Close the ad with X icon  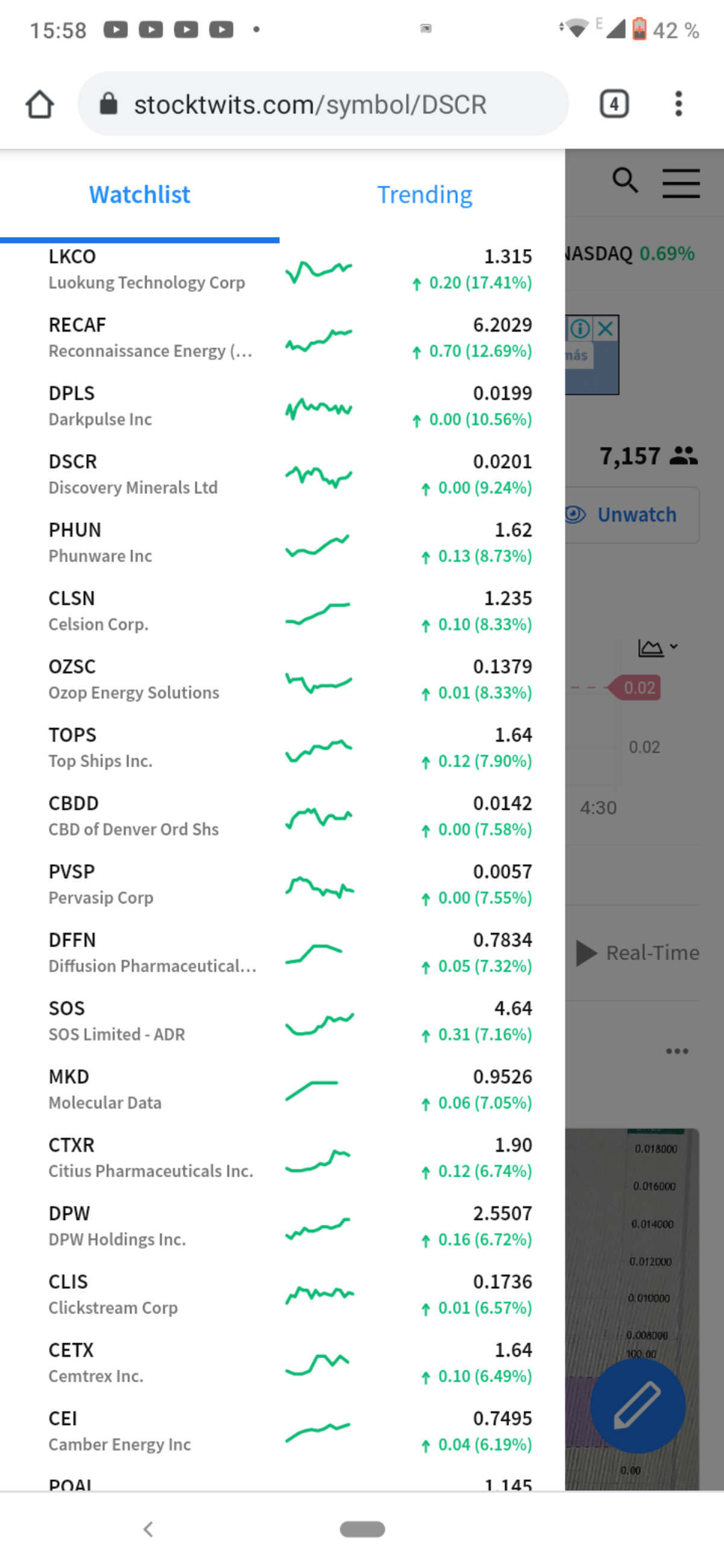(605, 329)
